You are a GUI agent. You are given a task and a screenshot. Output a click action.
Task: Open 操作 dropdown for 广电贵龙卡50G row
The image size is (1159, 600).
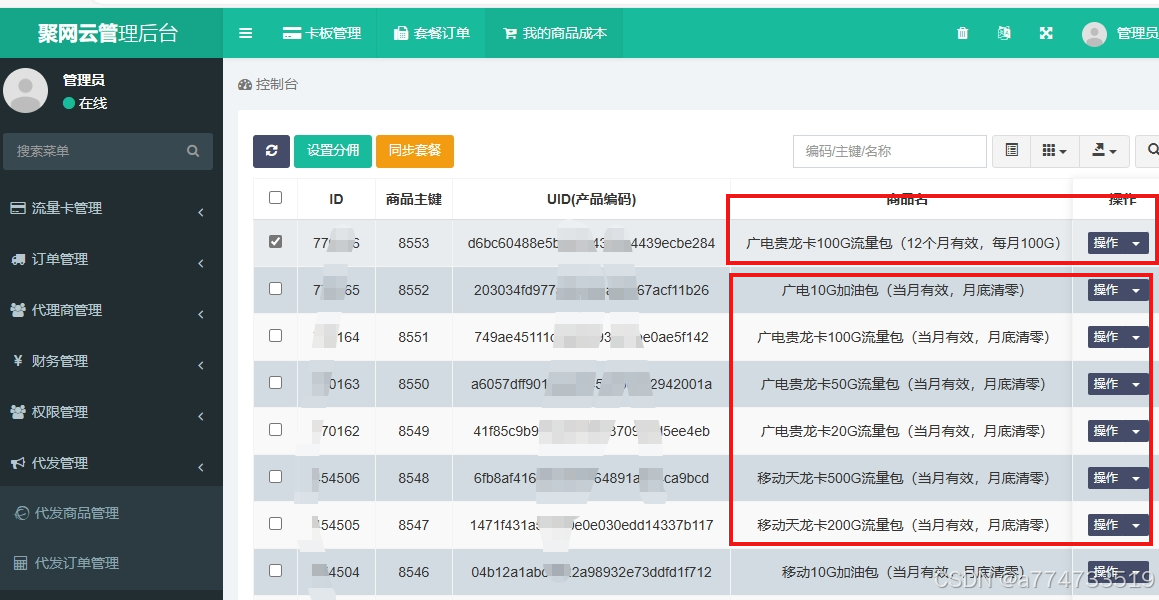pyautogui.click(x=1118, y=384)
